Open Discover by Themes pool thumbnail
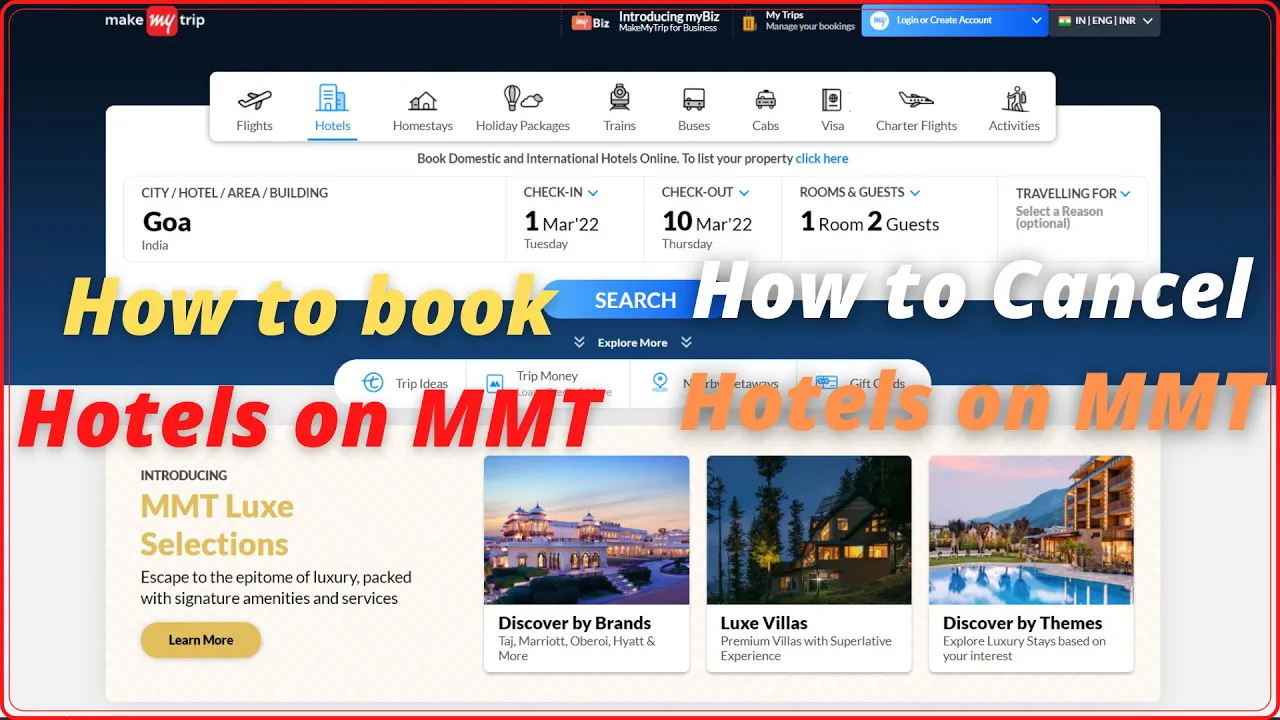This screenshot has width=1280, height=720. click(x=1031, y=530)
